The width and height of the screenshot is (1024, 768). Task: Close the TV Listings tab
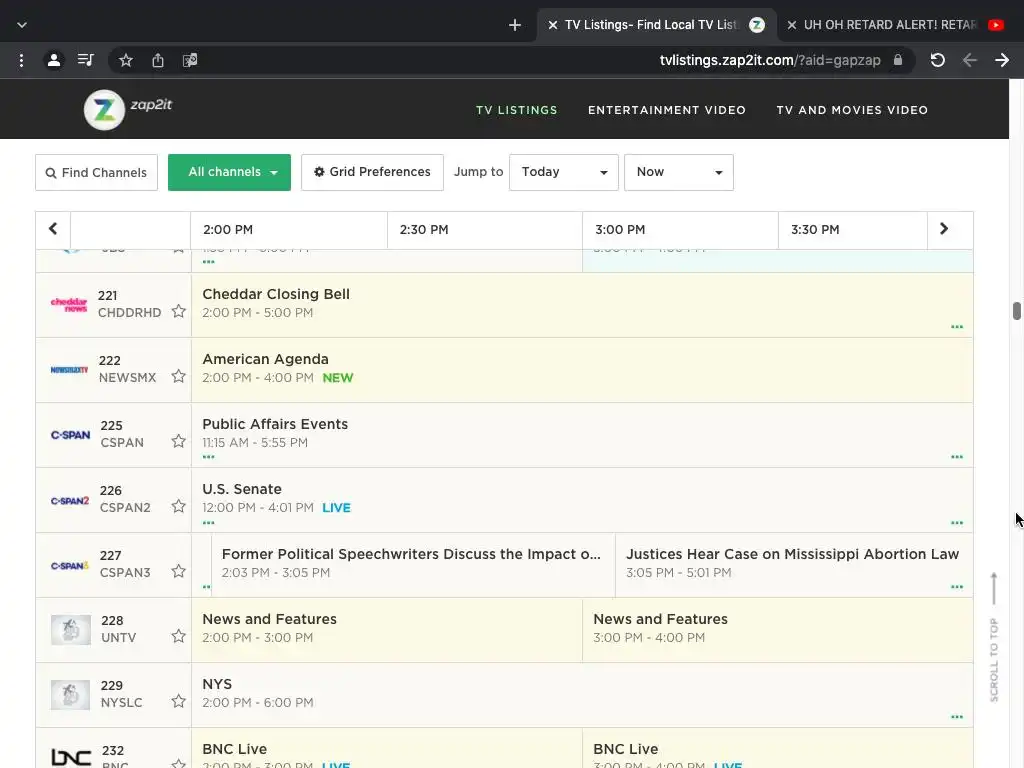point(552,25)
